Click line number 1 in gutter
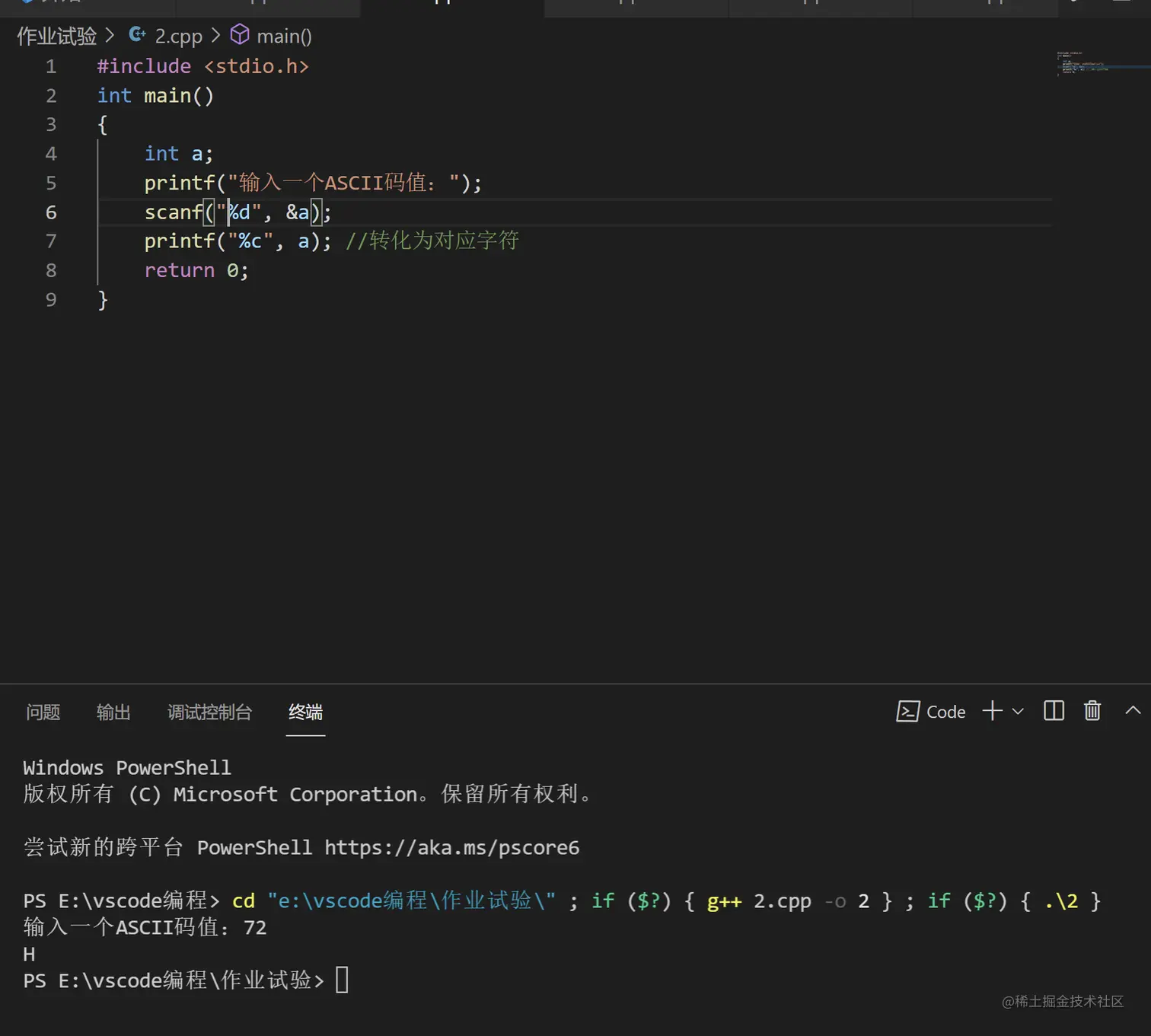This screenshot has width=1151, height=1036. [x=51, y=66]
